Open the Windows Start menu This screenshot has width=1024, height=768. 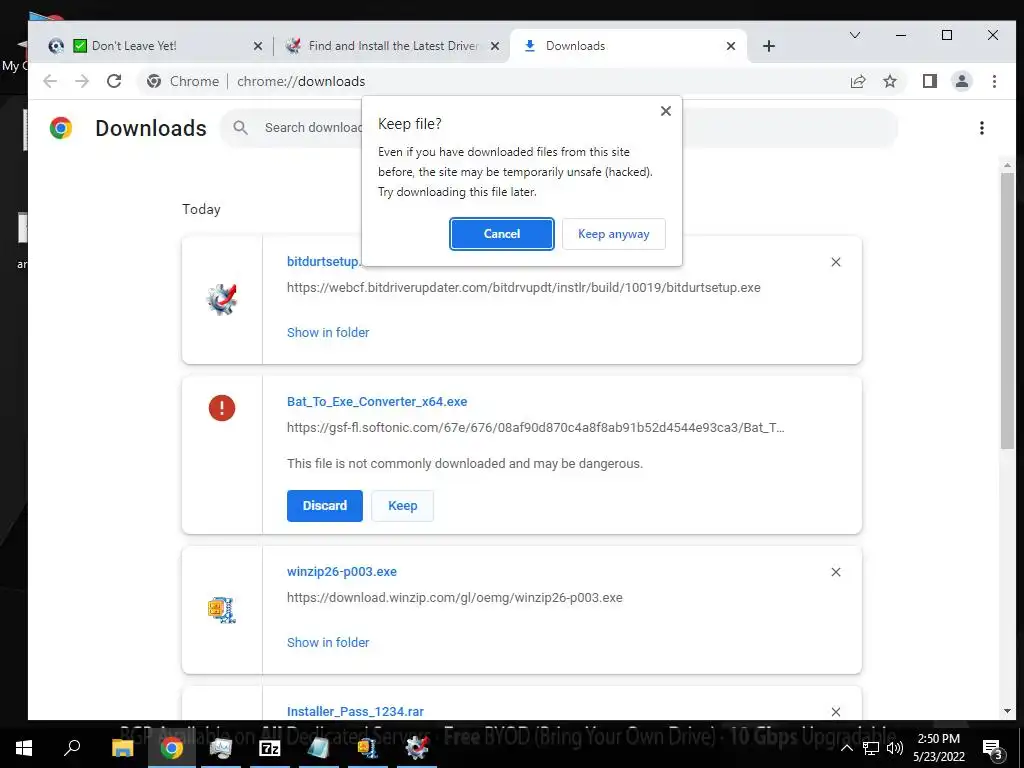(x=24, y=748)
